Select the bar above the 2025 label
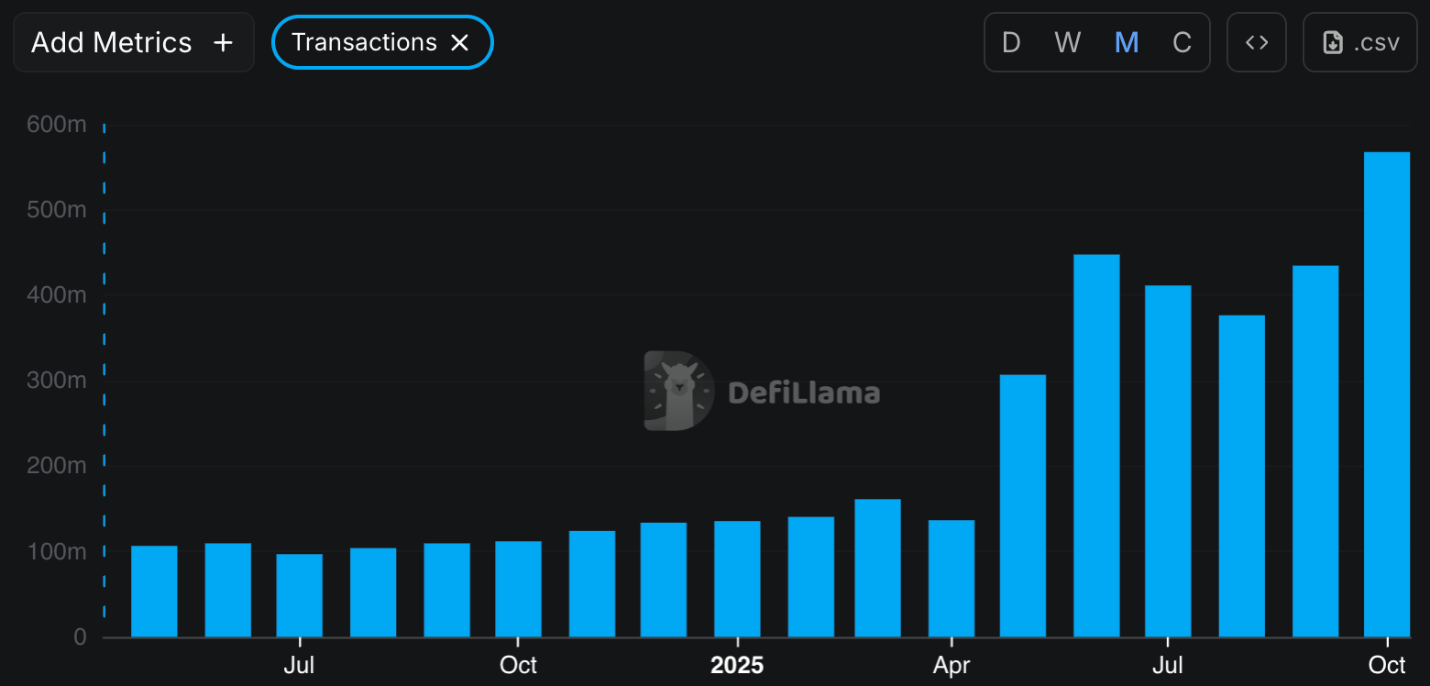Viewport: 1430px width, 686px height. 737,579
